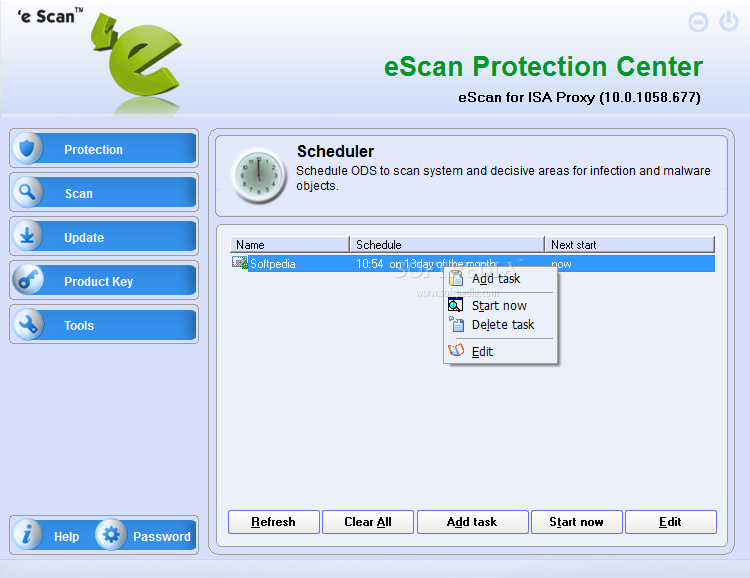Screen dimensions: 750x578
Task: Open the Update section
Action: click(104, 236)
